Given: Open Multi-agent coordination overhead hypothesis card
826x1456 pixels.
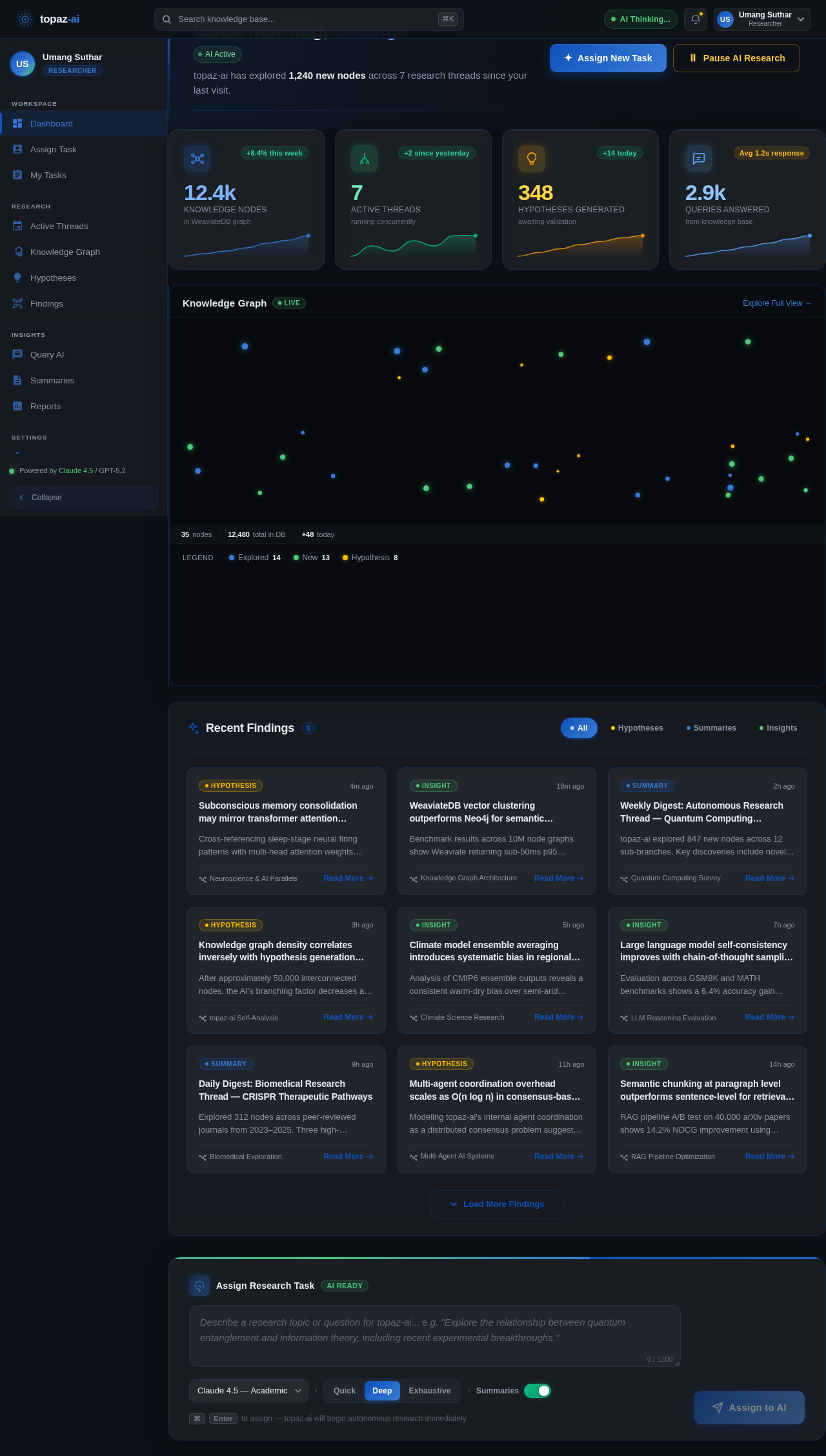Looking at the screenshot, I should coord(496,1109).
